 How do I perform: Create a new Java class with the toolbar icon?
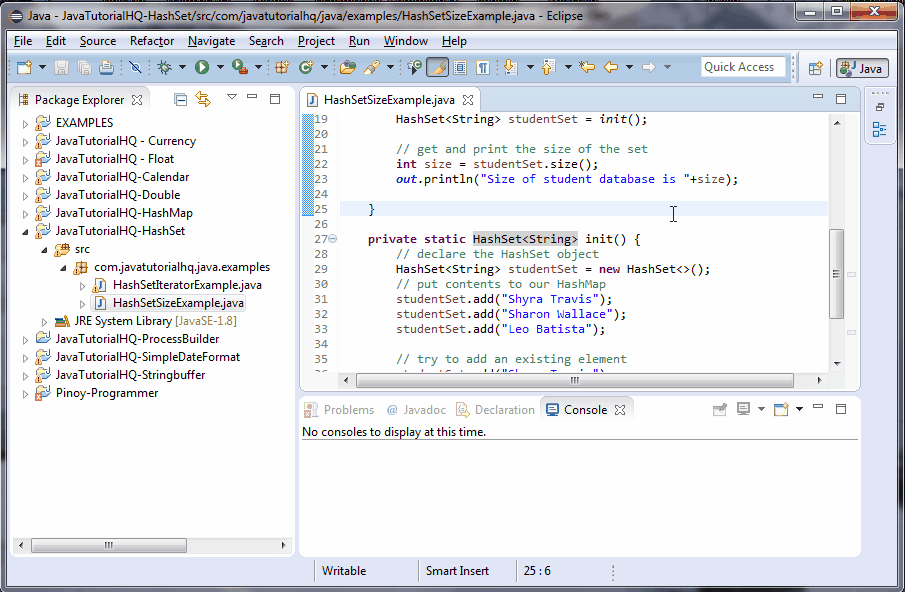(306, 68)
